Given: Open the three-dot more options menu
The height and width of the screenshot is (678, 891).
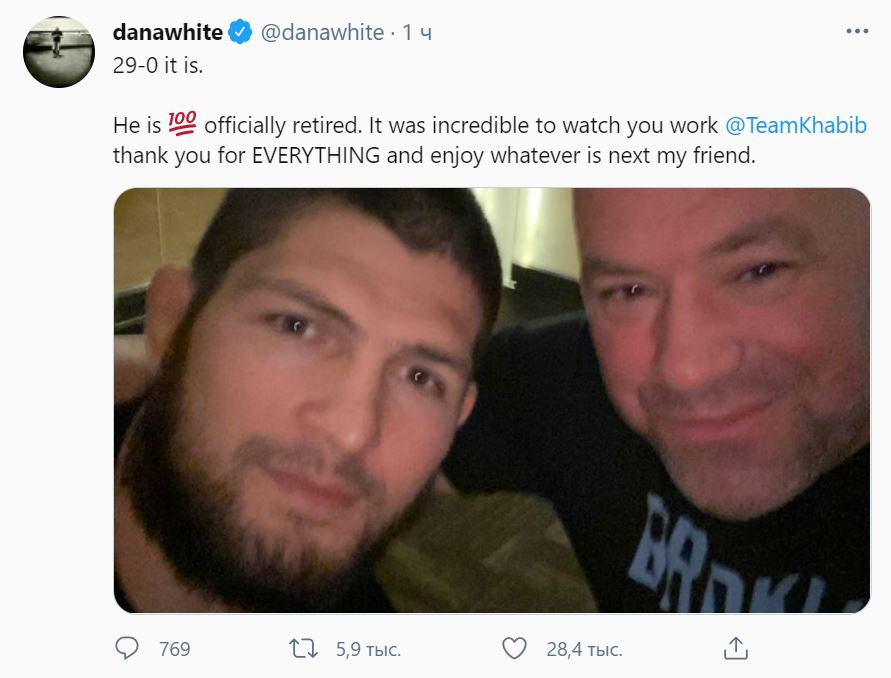Looking at the screenshot, I should point(857,32).
